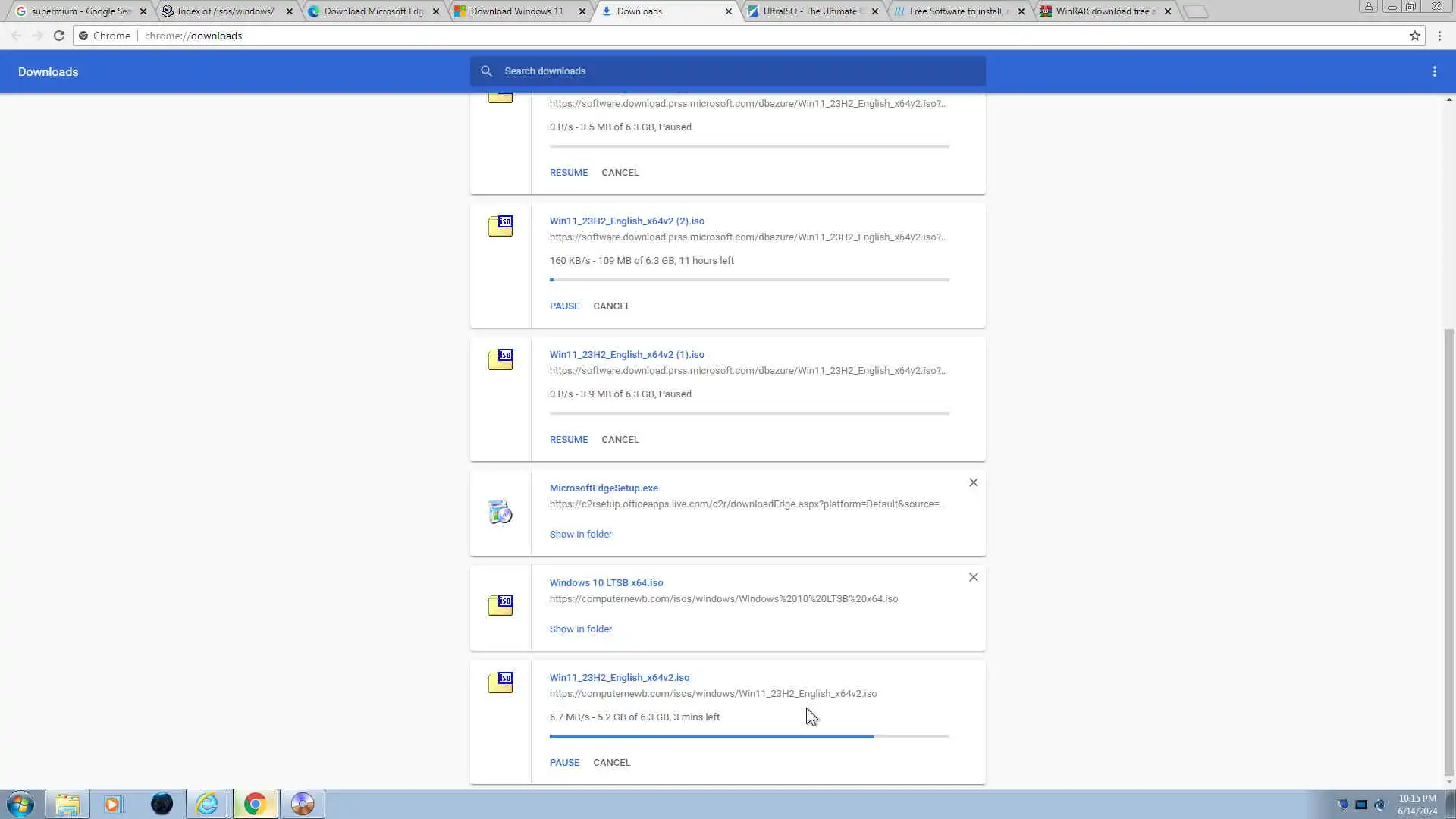
Task: Open the MicrosoftEdgeSetup.exe file link
Action: click(x=604, y=488)
